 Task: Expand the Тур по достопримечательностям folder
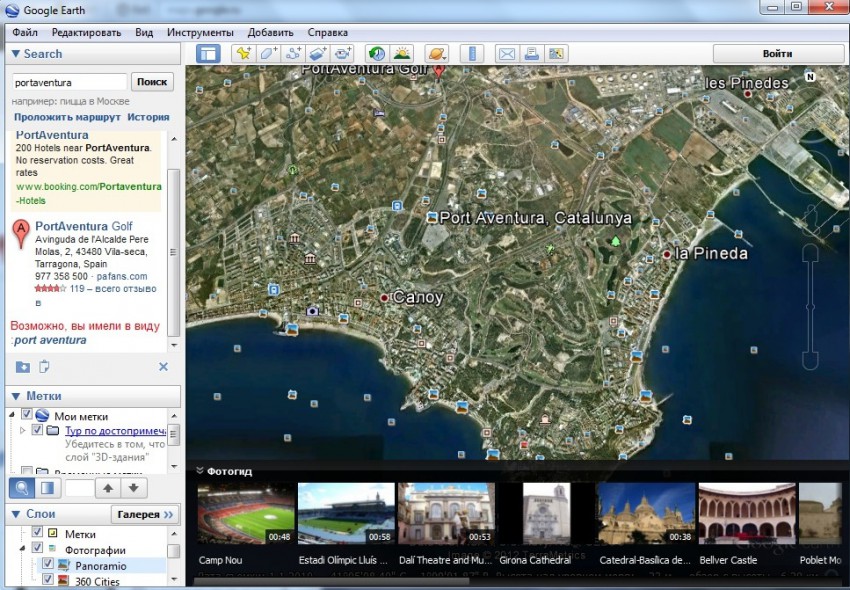point(22,431)
